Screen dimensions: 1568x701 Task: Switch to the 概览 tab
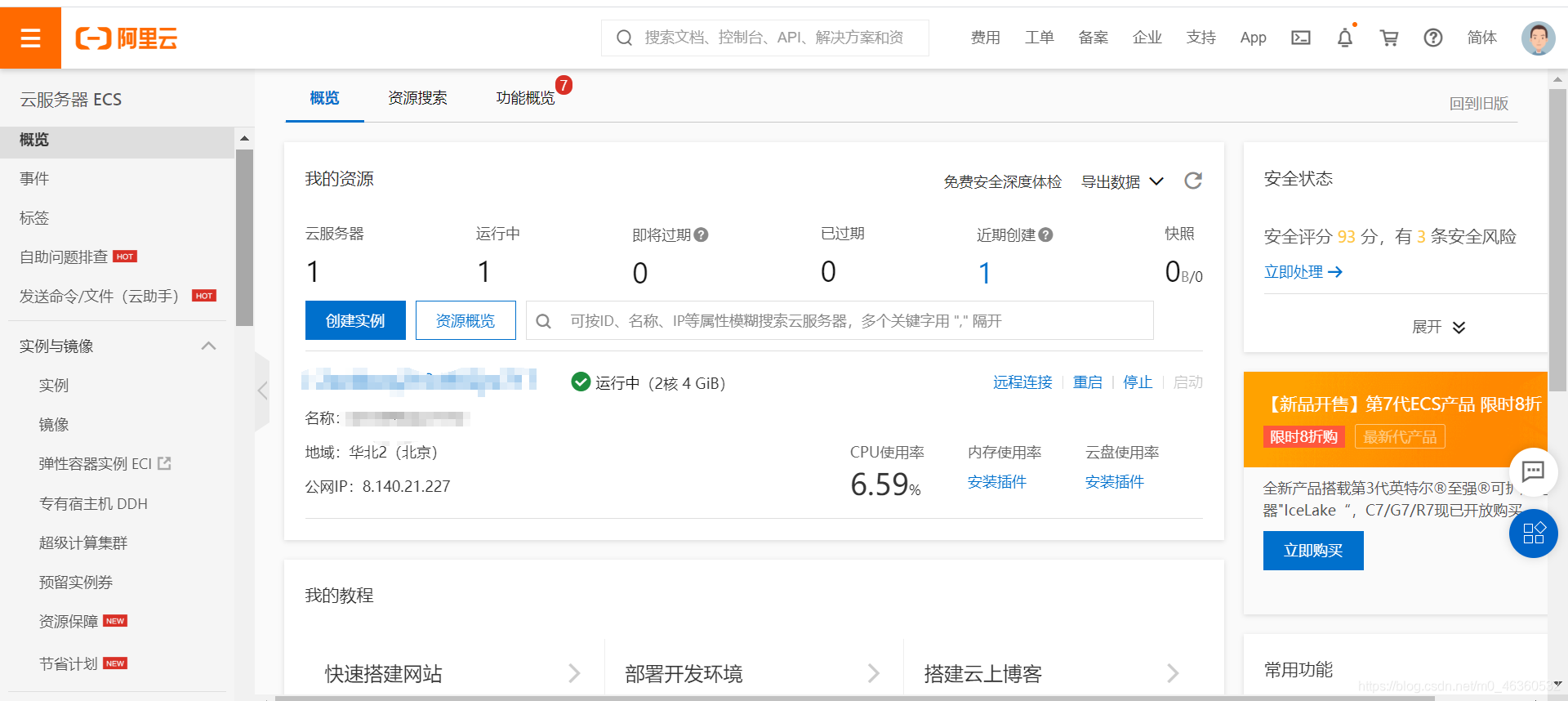click(324, 98)
